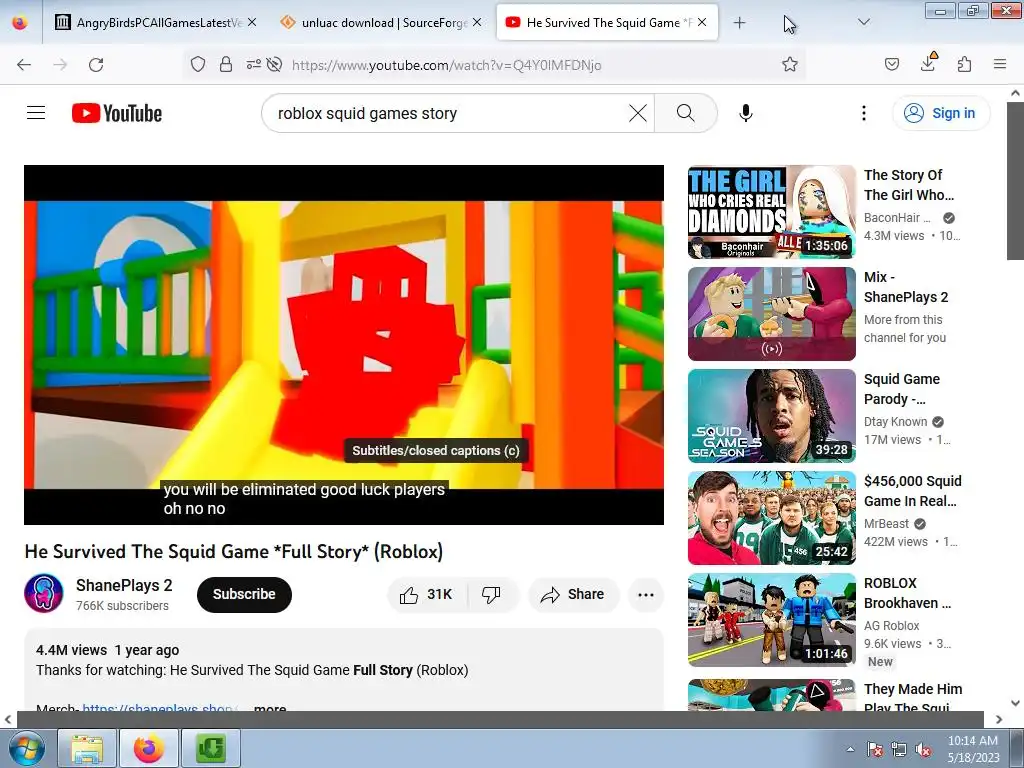Open more actions ellipsis under video

[x=646, y=594]
